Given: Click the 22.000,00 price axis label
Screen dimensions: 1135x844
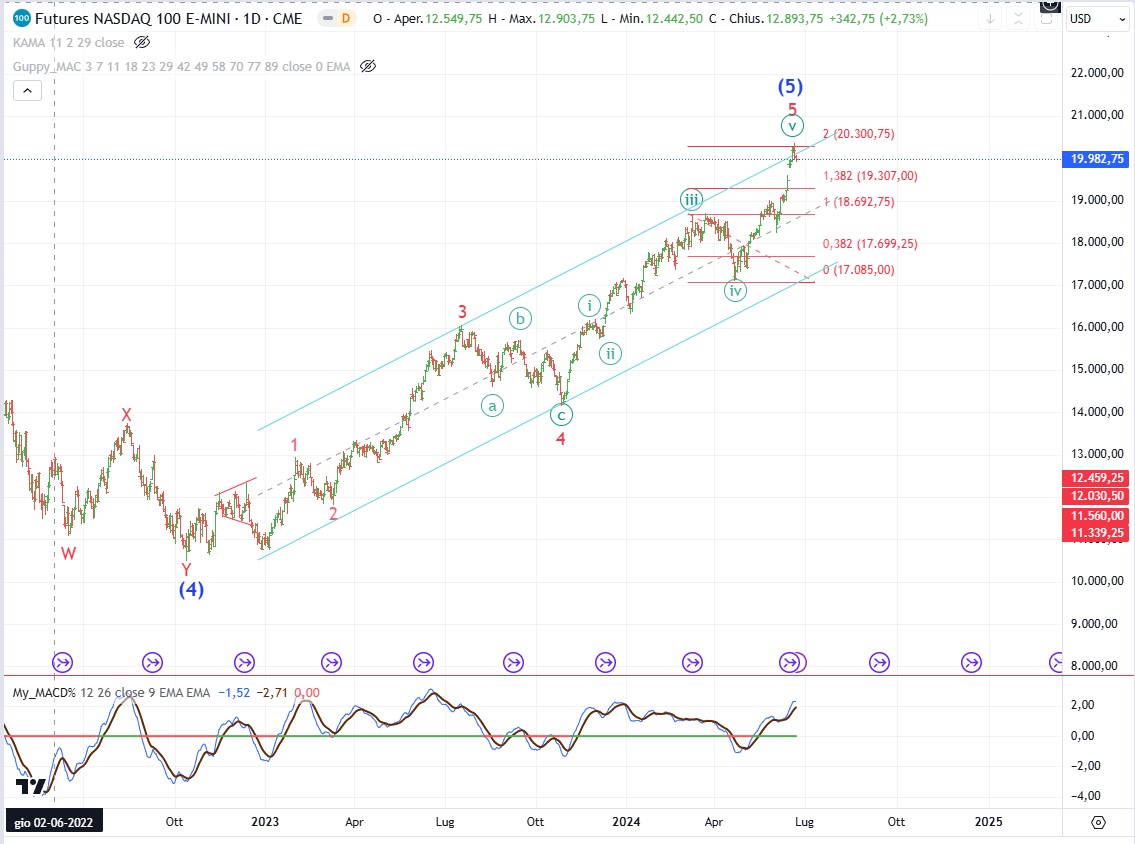Looking at the screenshot, I should (x=1097, y=72).
